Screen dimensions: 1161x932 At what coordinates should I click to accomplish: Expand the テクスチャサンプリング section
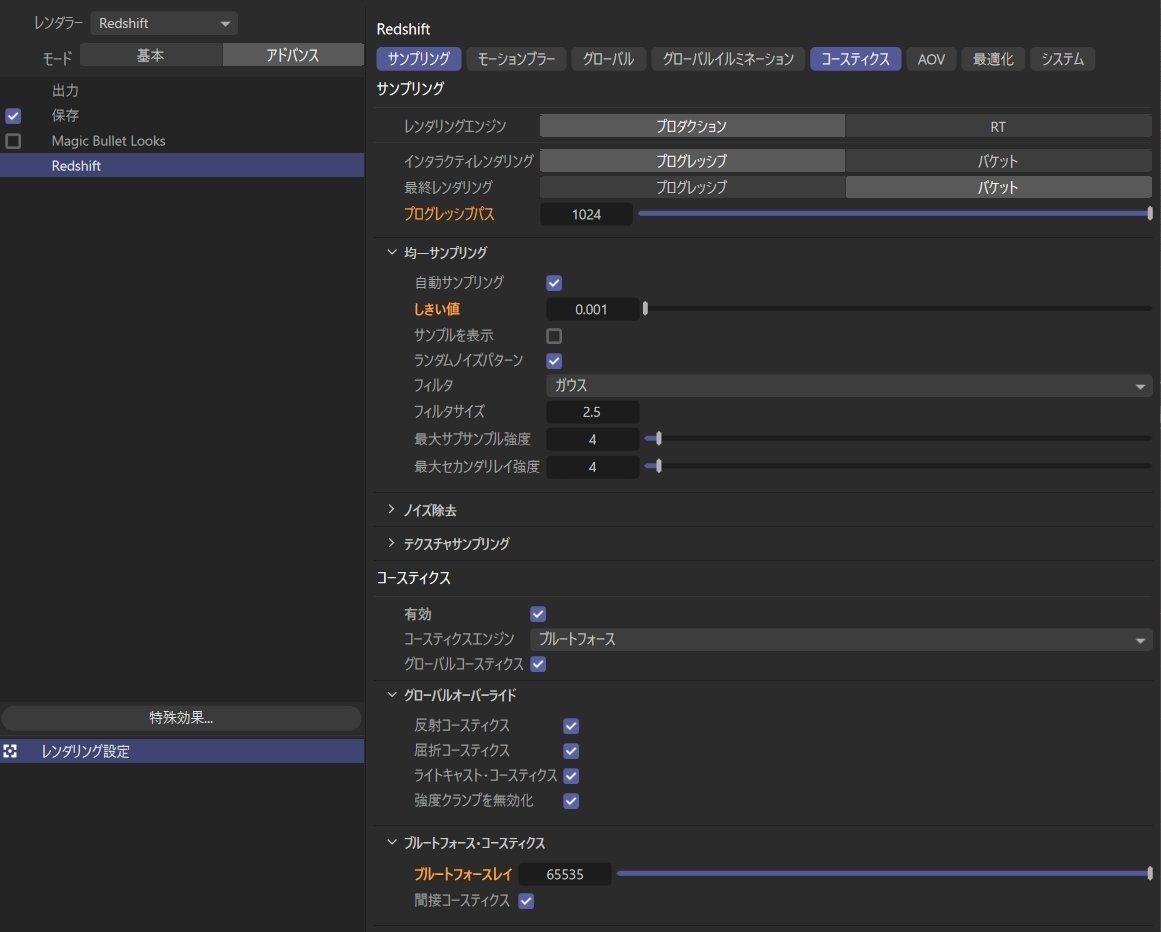click(392, 543)
